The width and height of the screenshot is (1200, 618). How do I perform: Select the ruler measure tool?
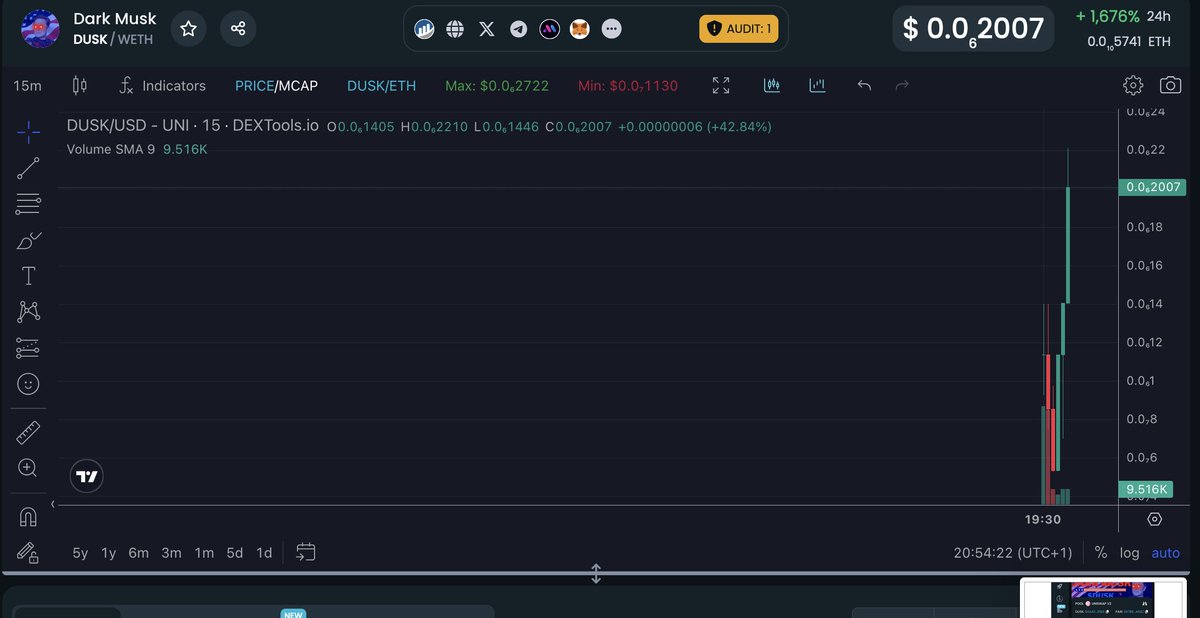pyautogui.click(x=28, y=432)
